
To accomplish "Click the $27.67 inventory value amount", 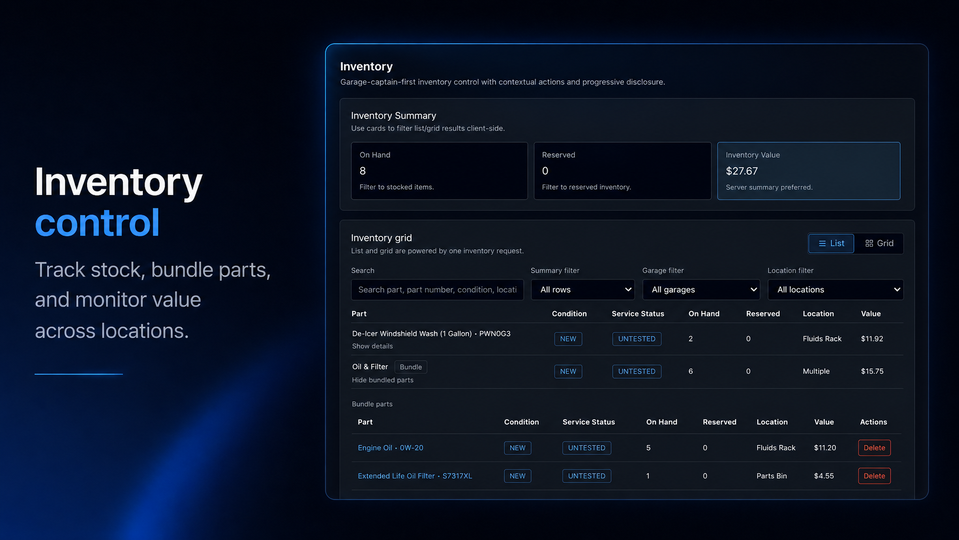I will [x=741, y=171].
